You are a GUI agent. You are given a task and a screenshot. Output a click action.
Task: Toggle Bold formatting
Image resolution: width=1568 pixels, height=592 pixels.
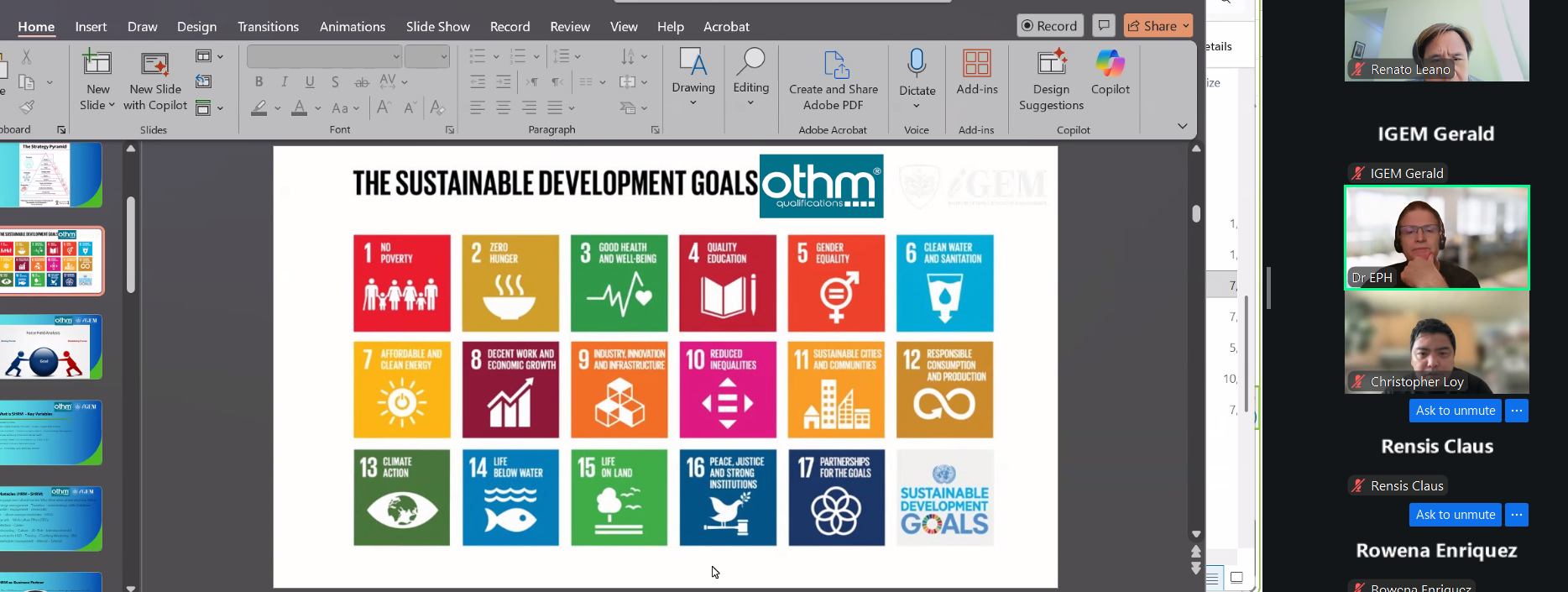[x=259, y=81]
